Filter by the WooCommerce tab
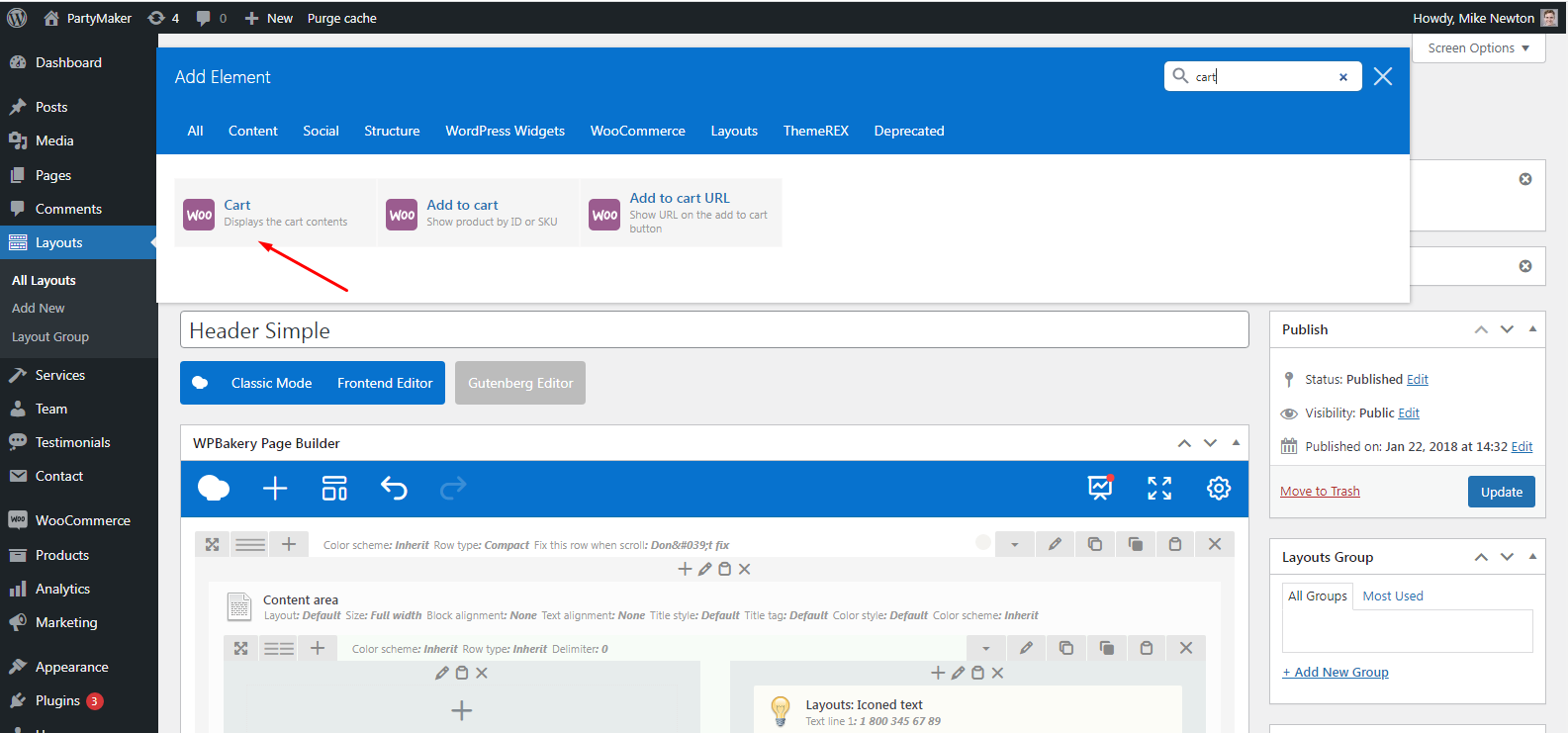Viewport: 1568px width, 733px height. [638, 131]
